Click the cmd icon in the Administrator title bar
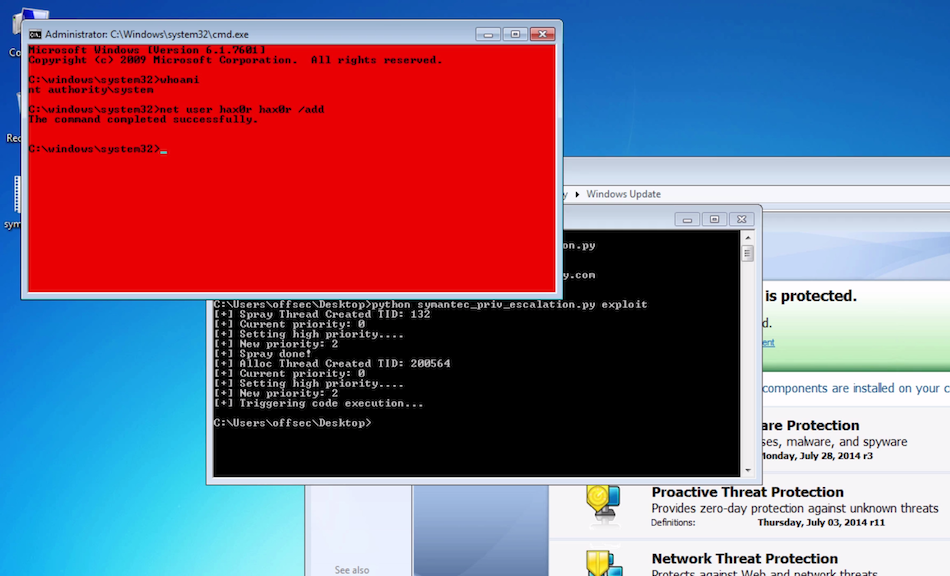Screen dimensions: 950x576 35,35
